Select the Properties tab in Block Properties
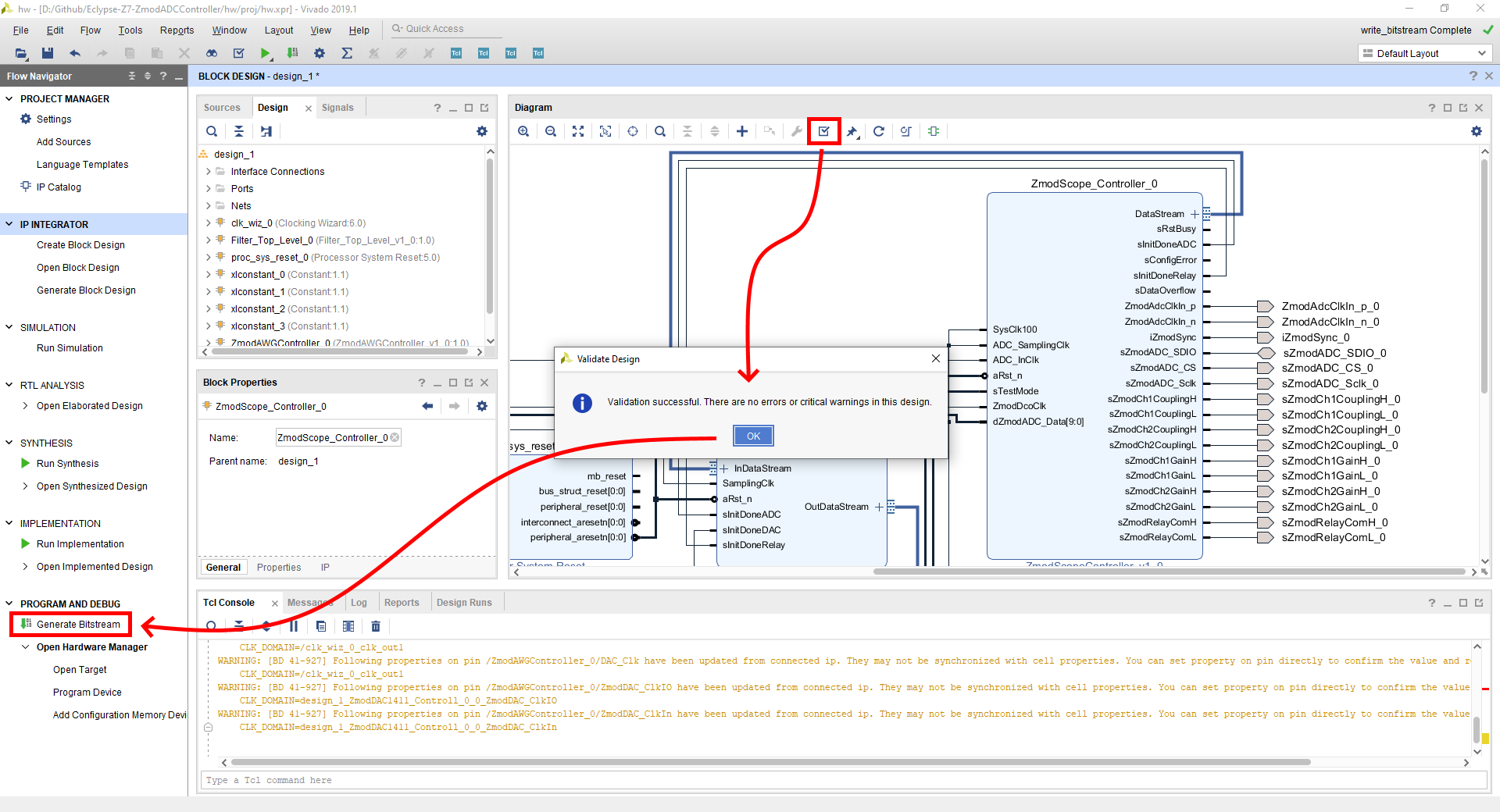 279,568
